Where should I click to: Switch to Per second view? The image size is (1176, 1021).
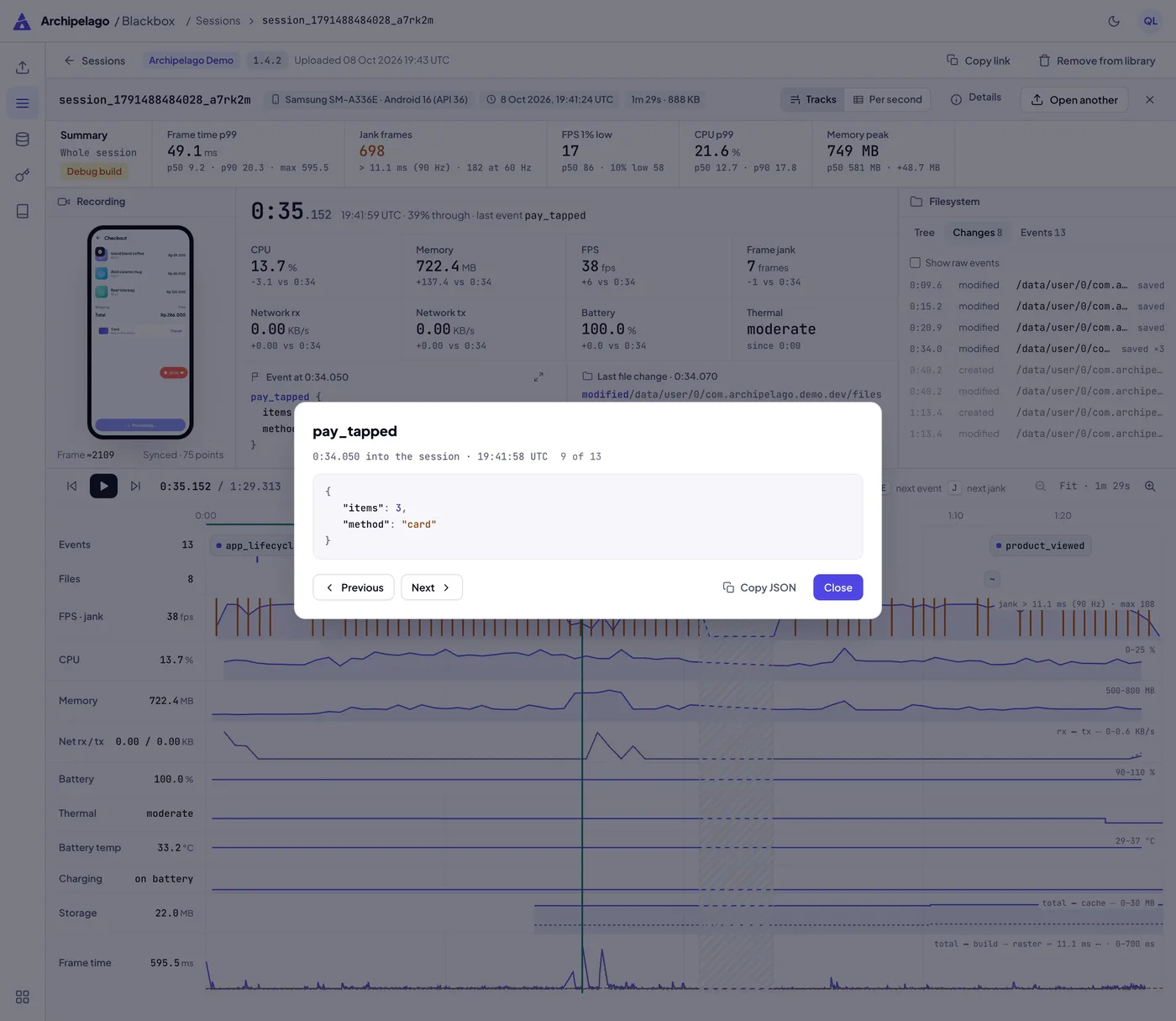pyautogui.click(x=887, y=100)
